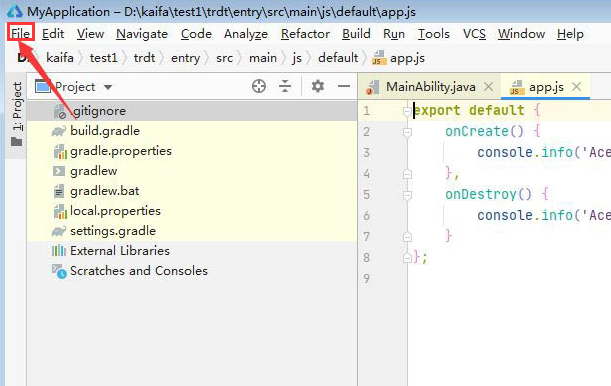Open the Analyze menu

tap(246, 34)
